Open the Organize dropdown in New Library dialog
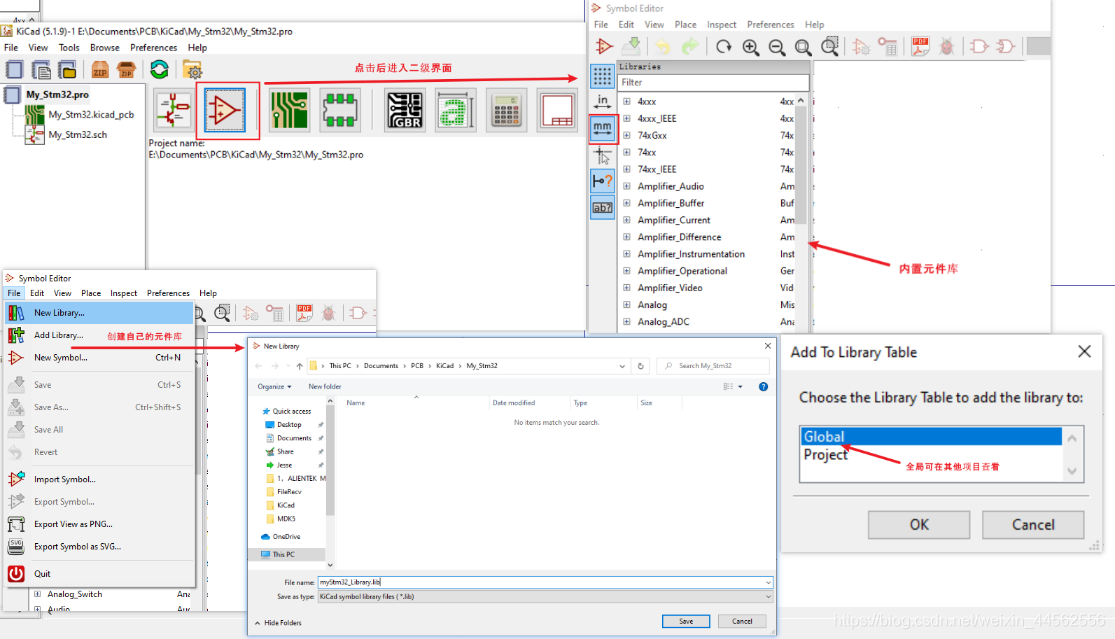 [274, 387]
